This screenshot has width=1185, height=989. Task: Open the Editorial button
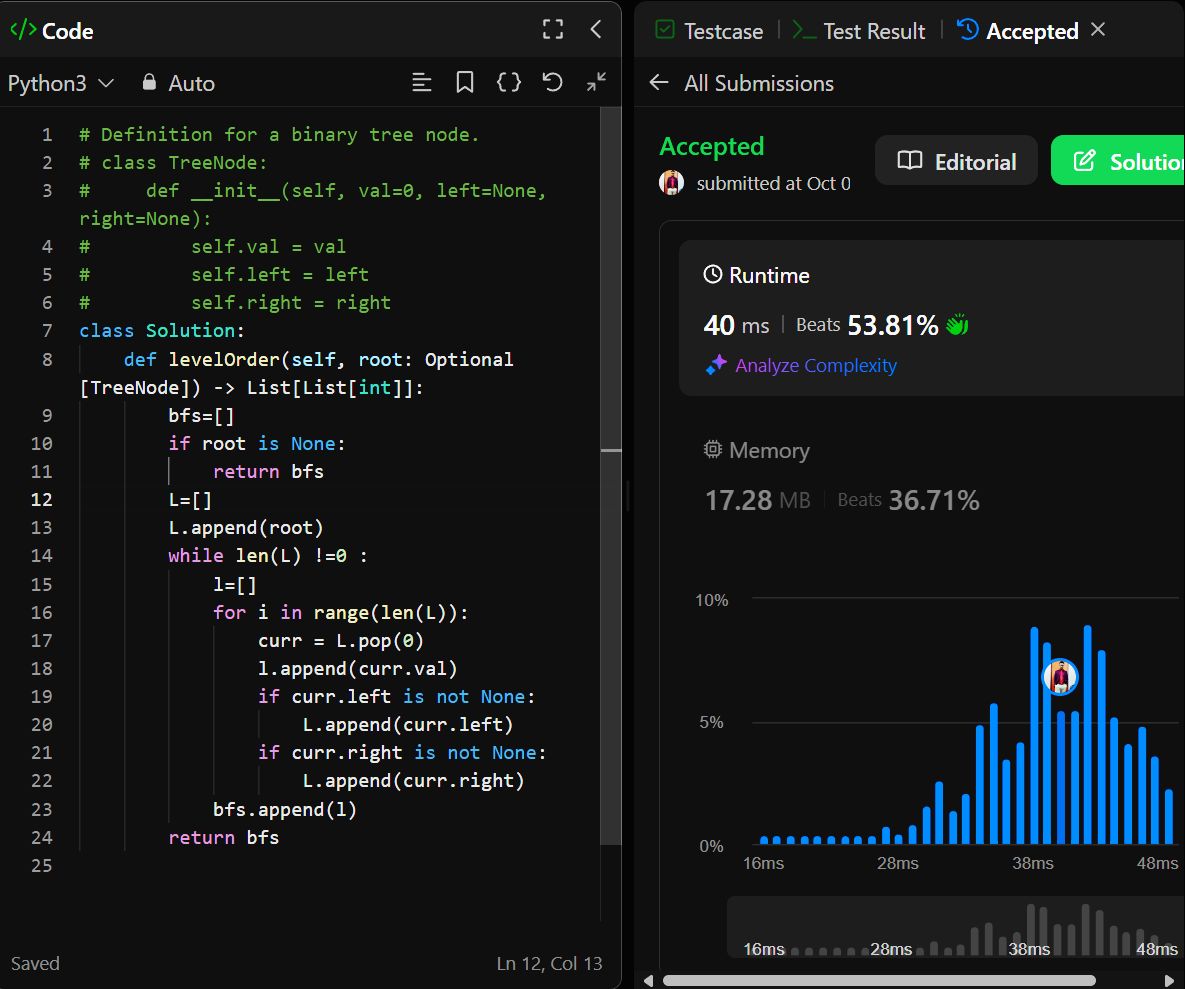(x=956, y=161)
